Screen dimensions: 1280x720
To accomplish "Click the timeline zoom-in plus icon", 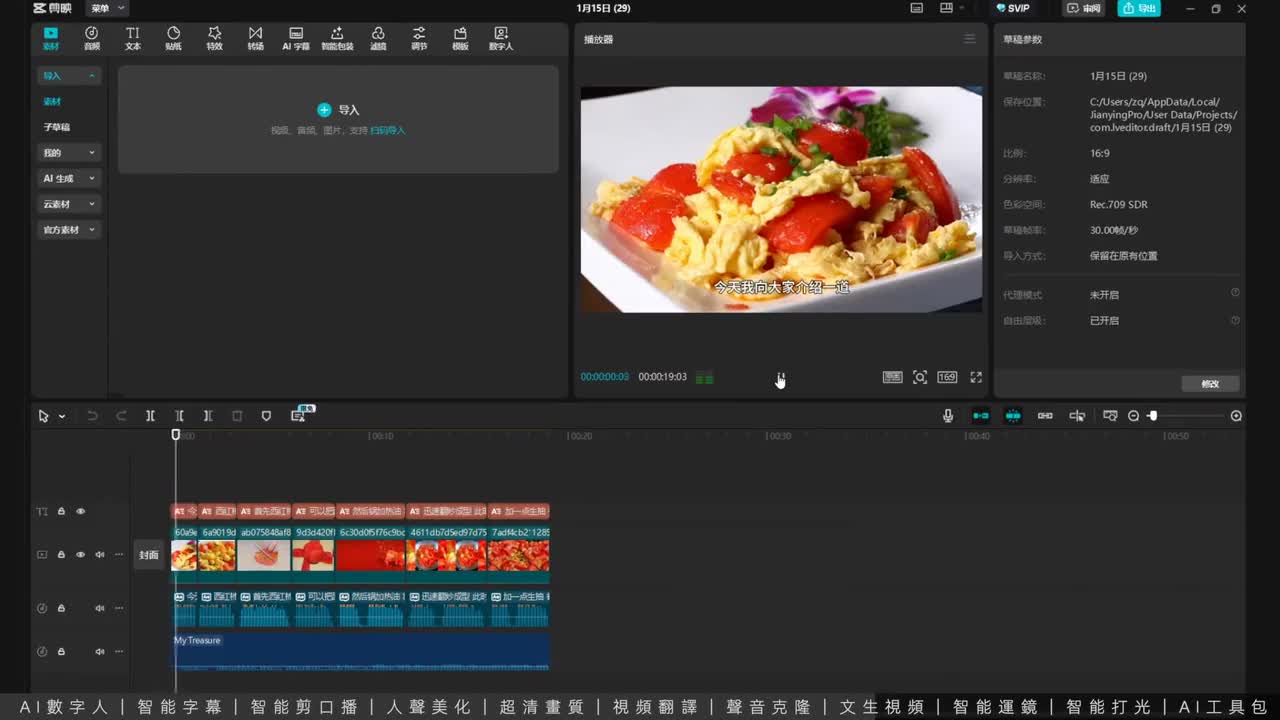I will point(1236,416).
